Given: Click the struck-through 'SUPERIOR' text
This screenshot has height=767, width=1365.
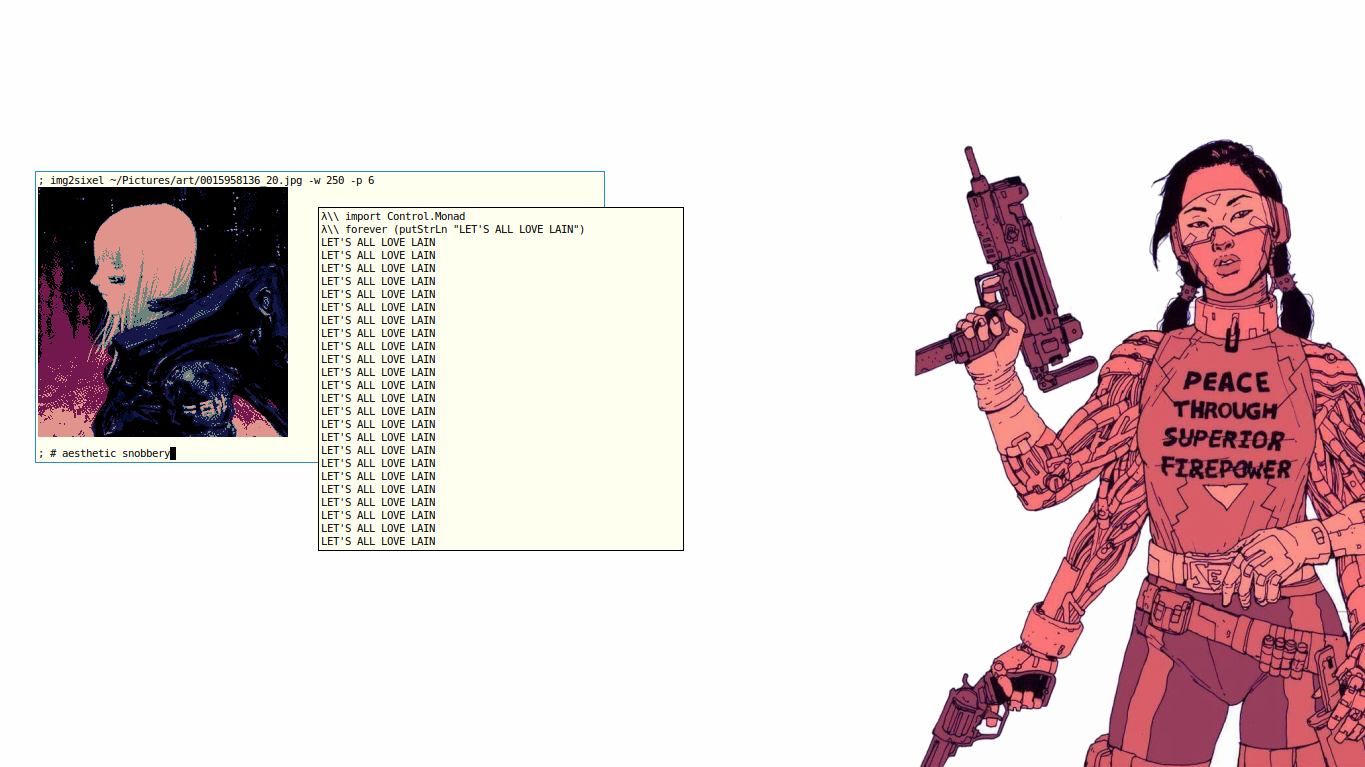Looking at the screenshot, I should 1223,439.
